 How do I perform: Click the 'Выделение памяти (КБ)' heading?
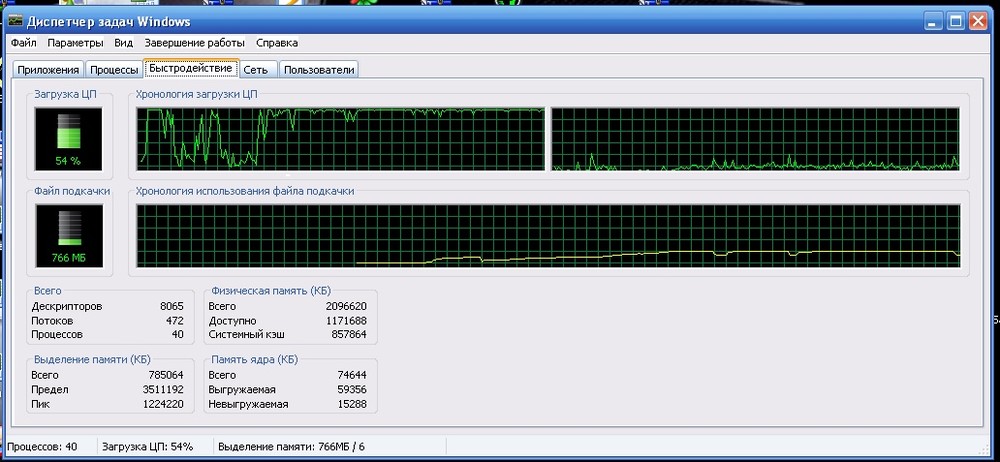click(92, 360)
